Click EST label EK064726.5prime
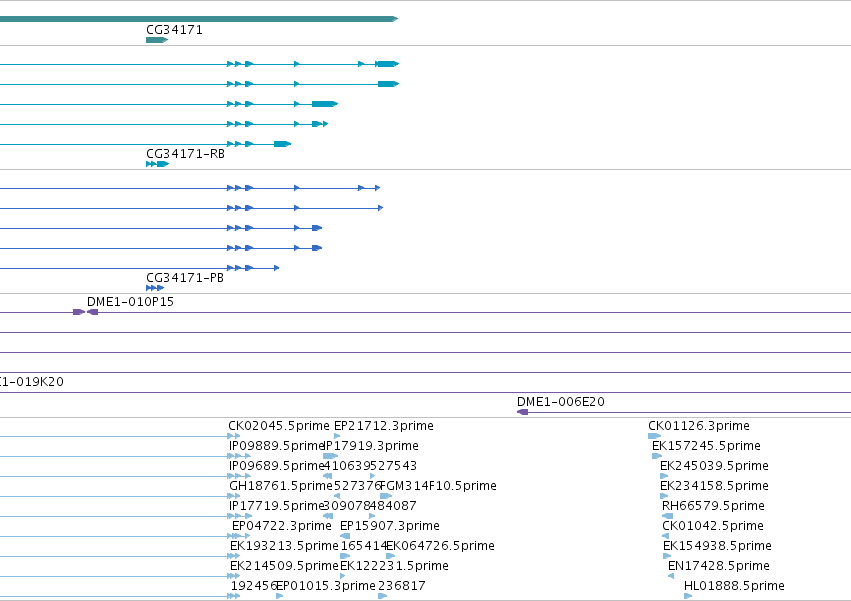 click(440, 546)
